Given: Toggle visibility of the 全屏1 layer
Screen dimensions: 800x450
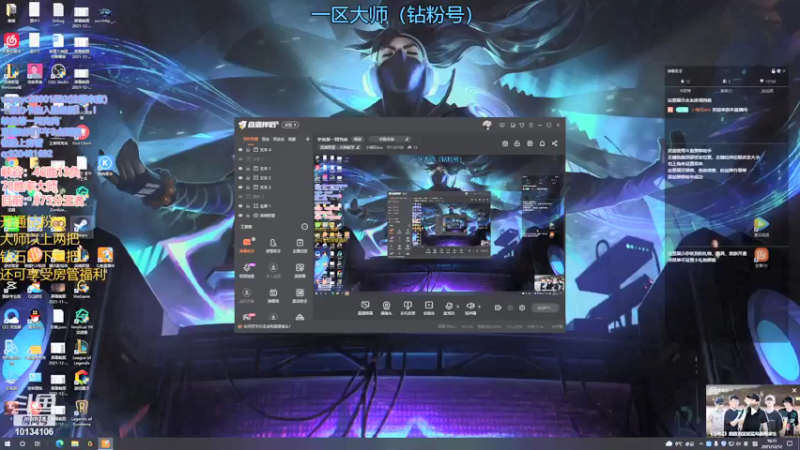Looking at the screenshot, I should (240, 206).
